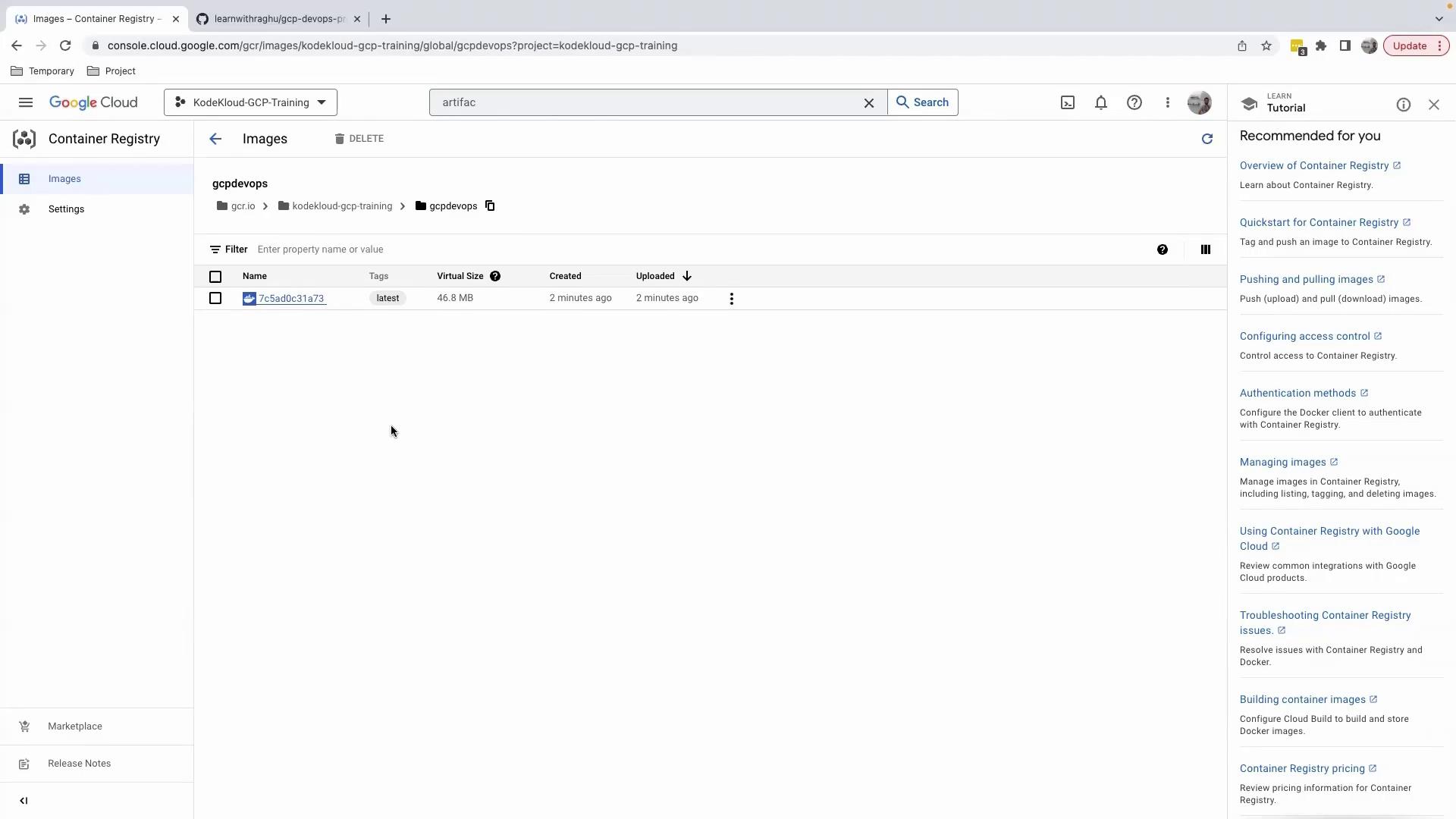1456x819 pixels.
Task: Click the Virtual Size help icon
Action: click(495, 276)
